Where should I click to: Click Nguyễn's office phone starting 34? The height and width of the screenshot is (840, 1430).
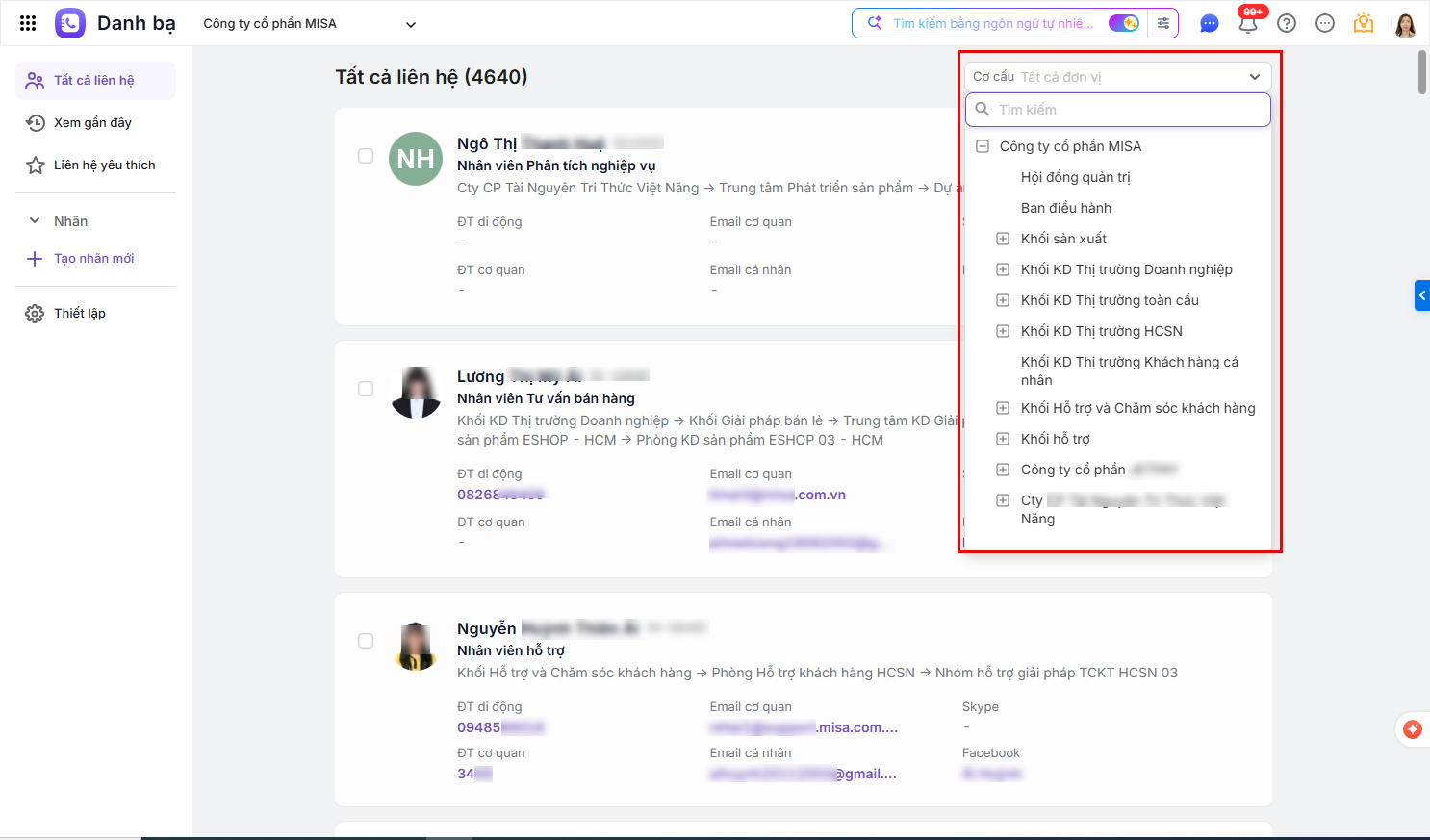click(474, 774)
